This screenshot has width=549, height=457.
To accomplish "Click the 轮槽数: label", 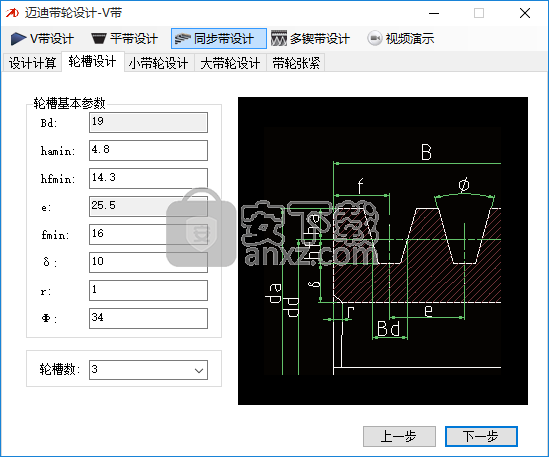I will (60, 369).
